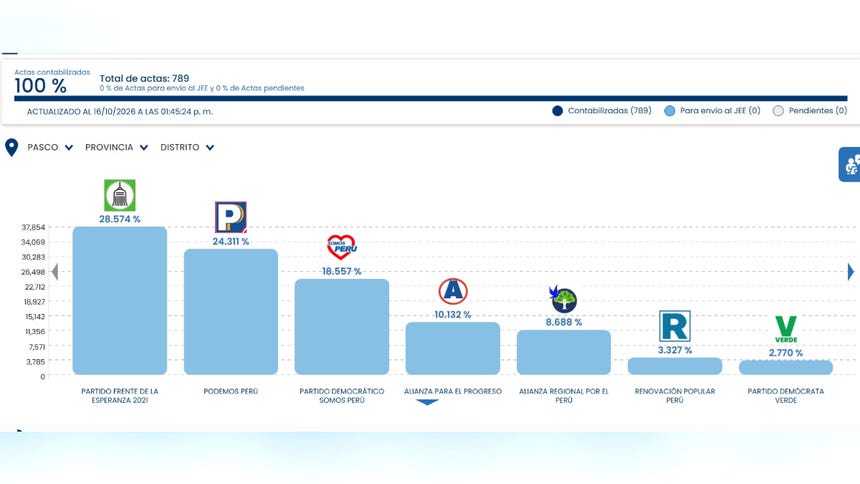Click the Frente de la Esperanza broom logo
The image size is (860, 484).
(120, 195)
